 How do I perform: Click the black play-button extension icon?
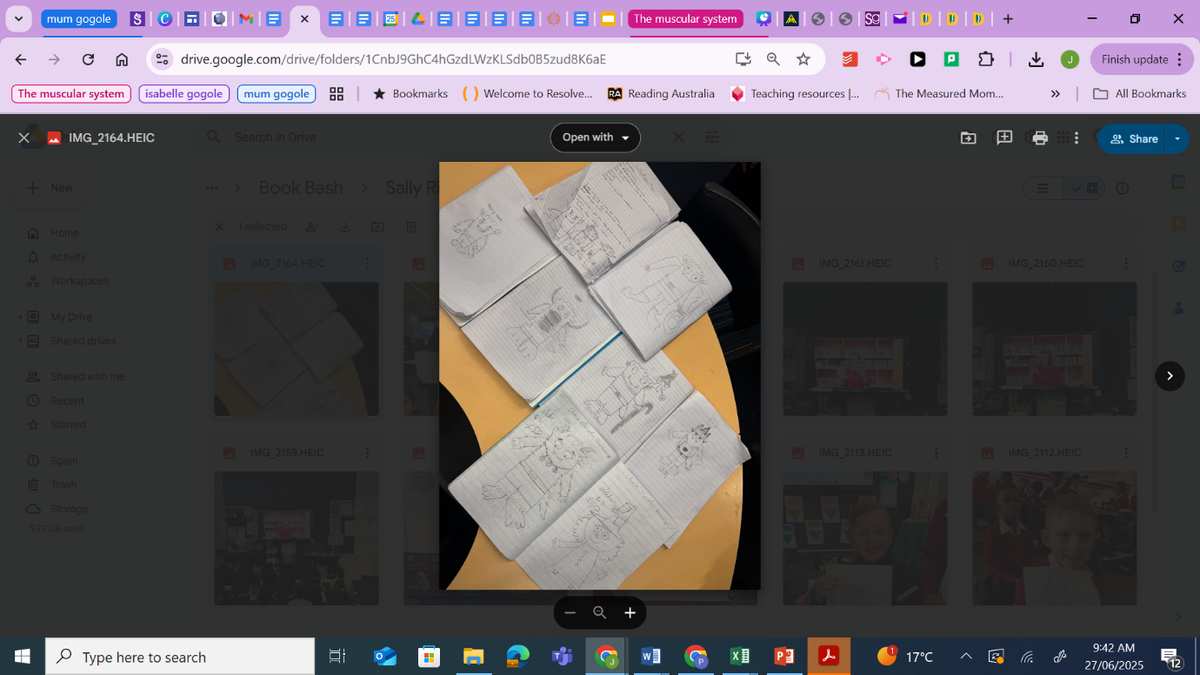tap(918, 60)
